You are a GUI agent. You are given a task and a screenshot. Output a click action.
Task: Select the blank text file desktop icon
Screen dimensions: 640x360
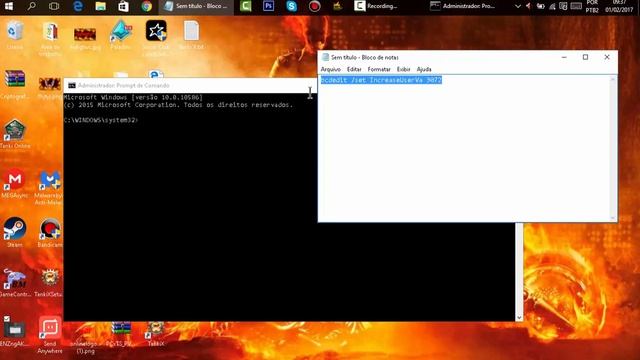tap(191, 35)
